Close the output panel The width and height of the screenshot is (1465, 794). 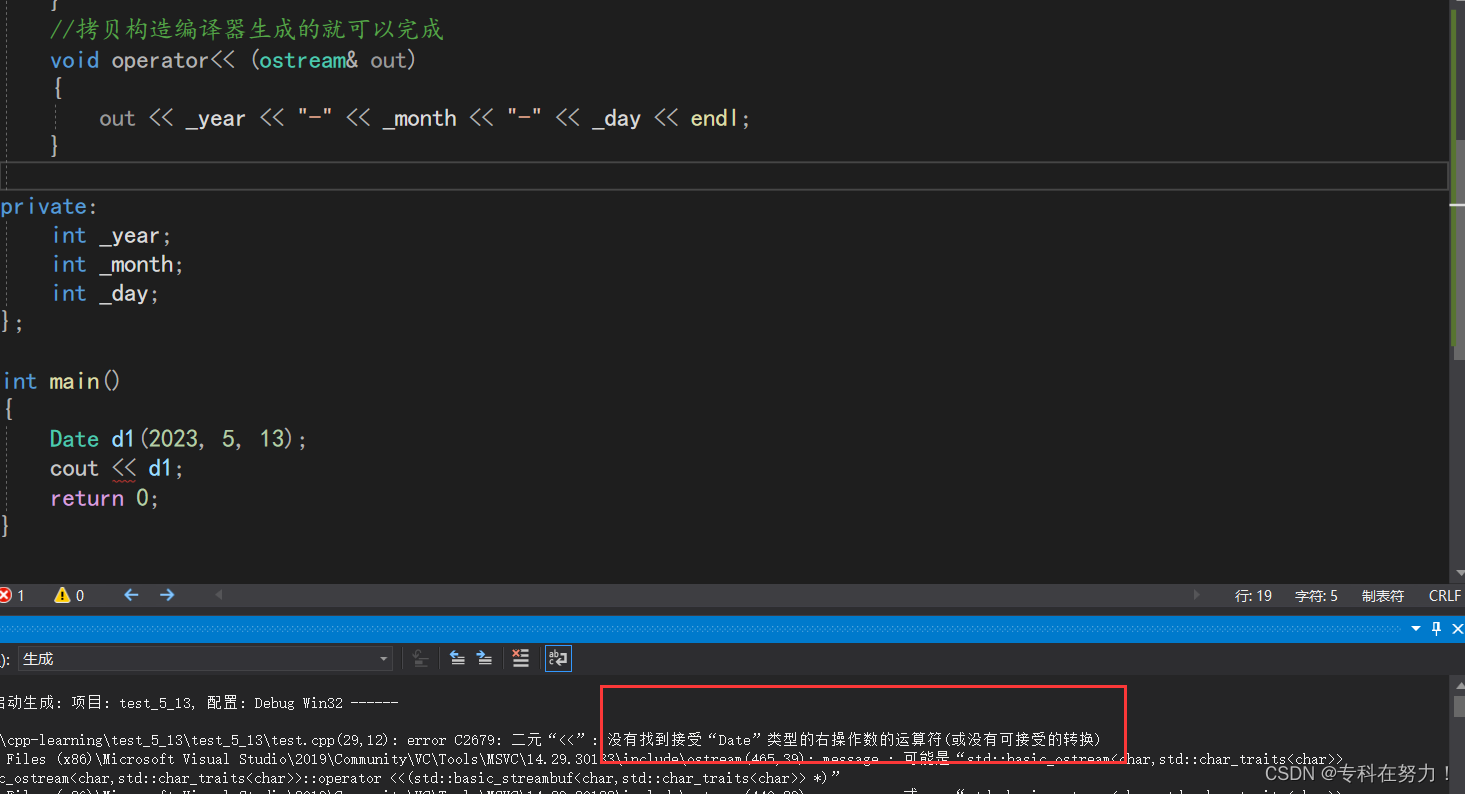pos(1458,629)
